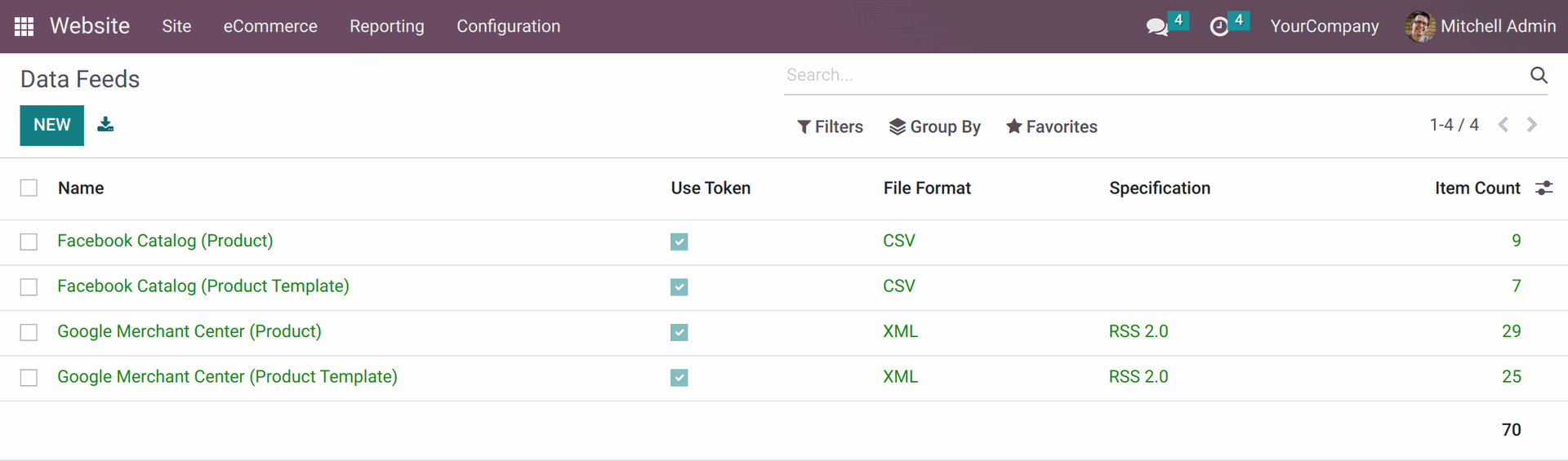The height and width of the screenshot is (461, 1568).
Task: Select Google Merchant Center (Product) row checkbox
Action: click(x=29, y=332)
